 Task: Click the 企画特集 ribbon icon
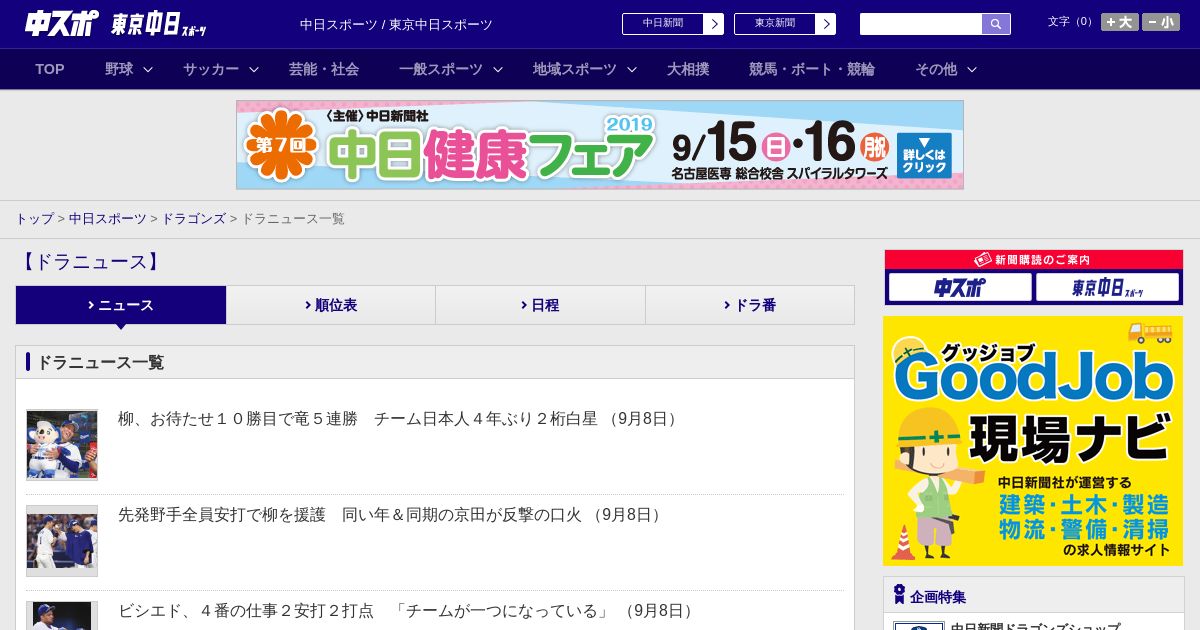click(899, 595)
